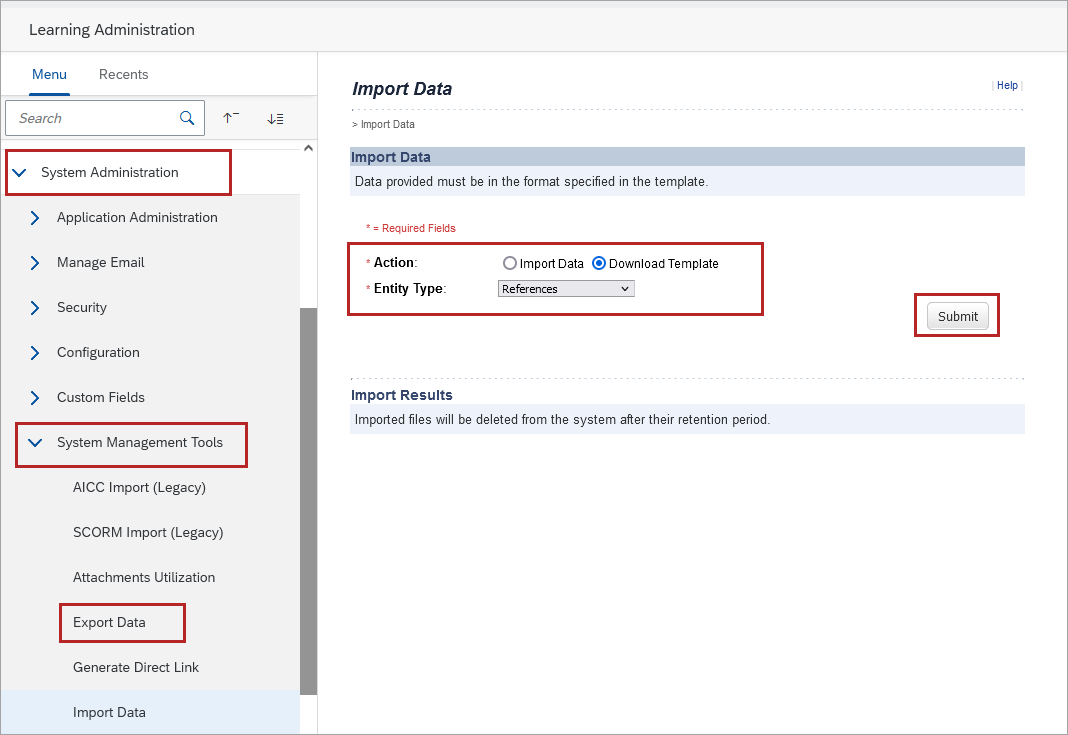Expand the Configuration section
1068x735 pixels.
tap(34, 352)
